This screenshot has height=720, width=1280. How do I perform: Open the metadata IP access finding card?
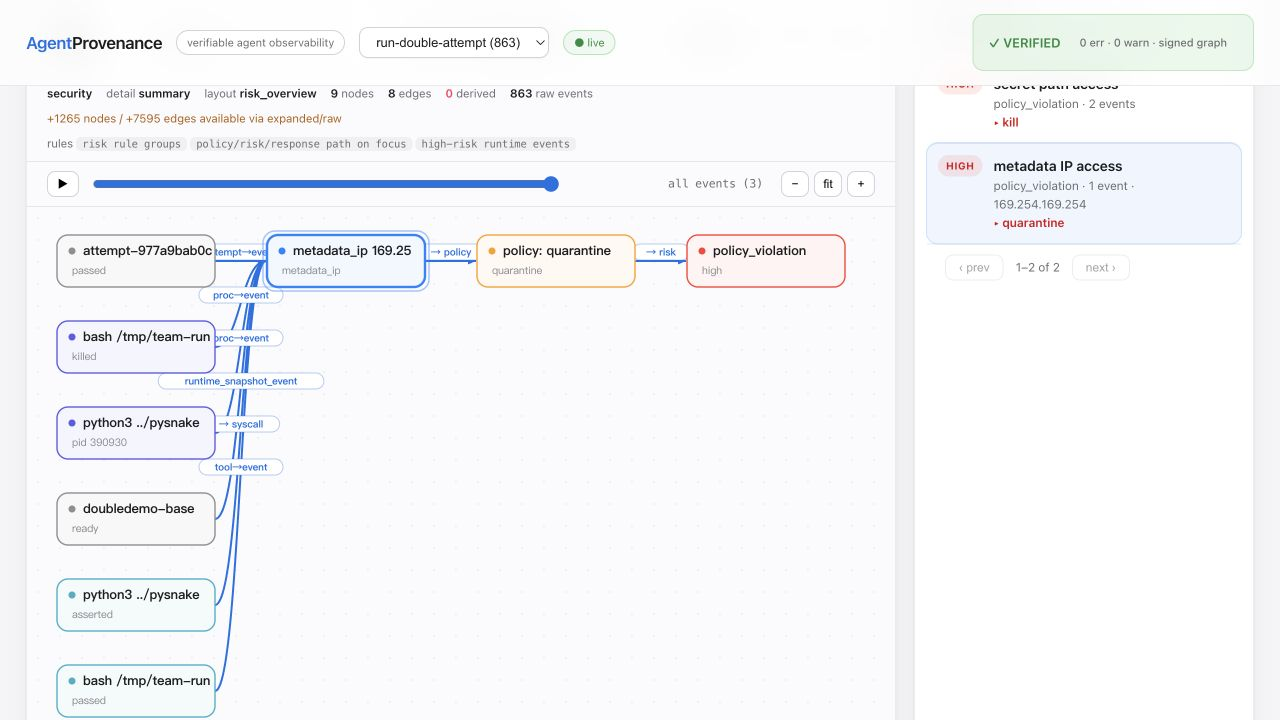(1084, 193)
